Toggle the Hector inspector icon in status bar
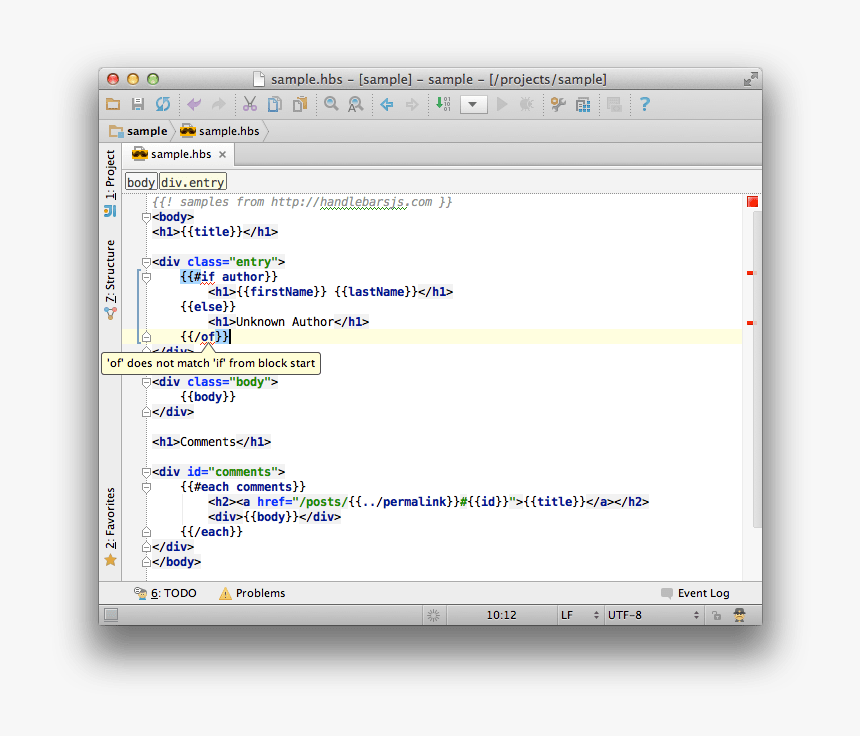This screenshot has width=860, height=736. [740, 615]
